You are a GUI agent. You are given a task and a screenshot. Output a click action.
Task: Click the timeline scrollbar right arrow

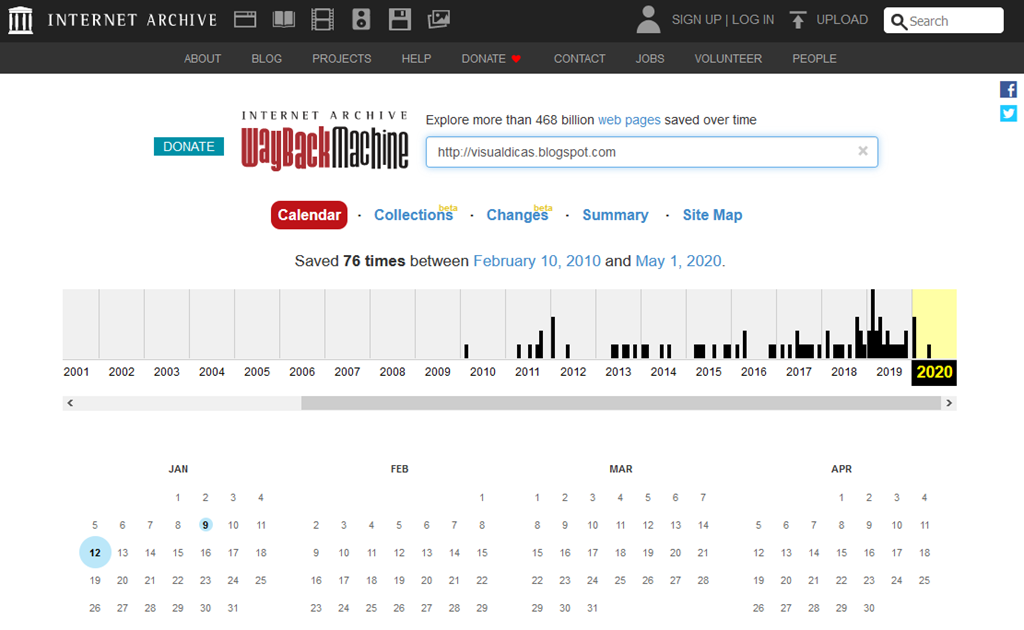point(950,403)
